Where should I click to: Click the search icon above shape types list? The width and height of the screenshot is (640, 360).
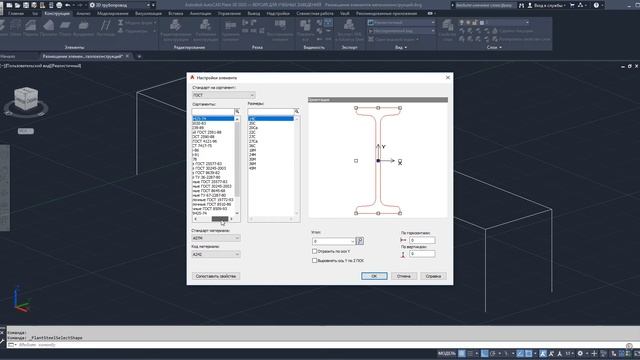237,111
